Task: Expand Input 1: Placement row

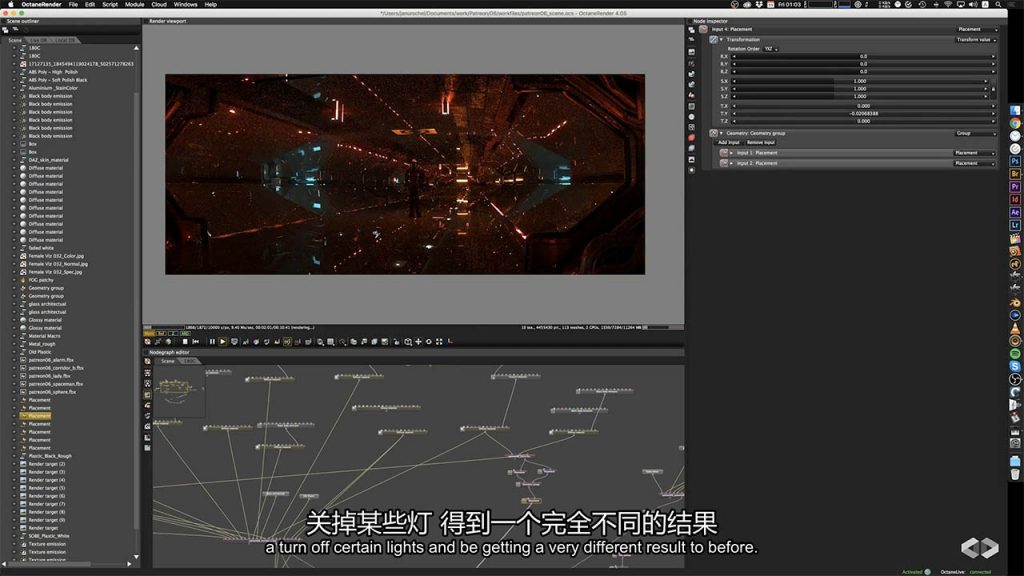Action: tap(732, 153)
